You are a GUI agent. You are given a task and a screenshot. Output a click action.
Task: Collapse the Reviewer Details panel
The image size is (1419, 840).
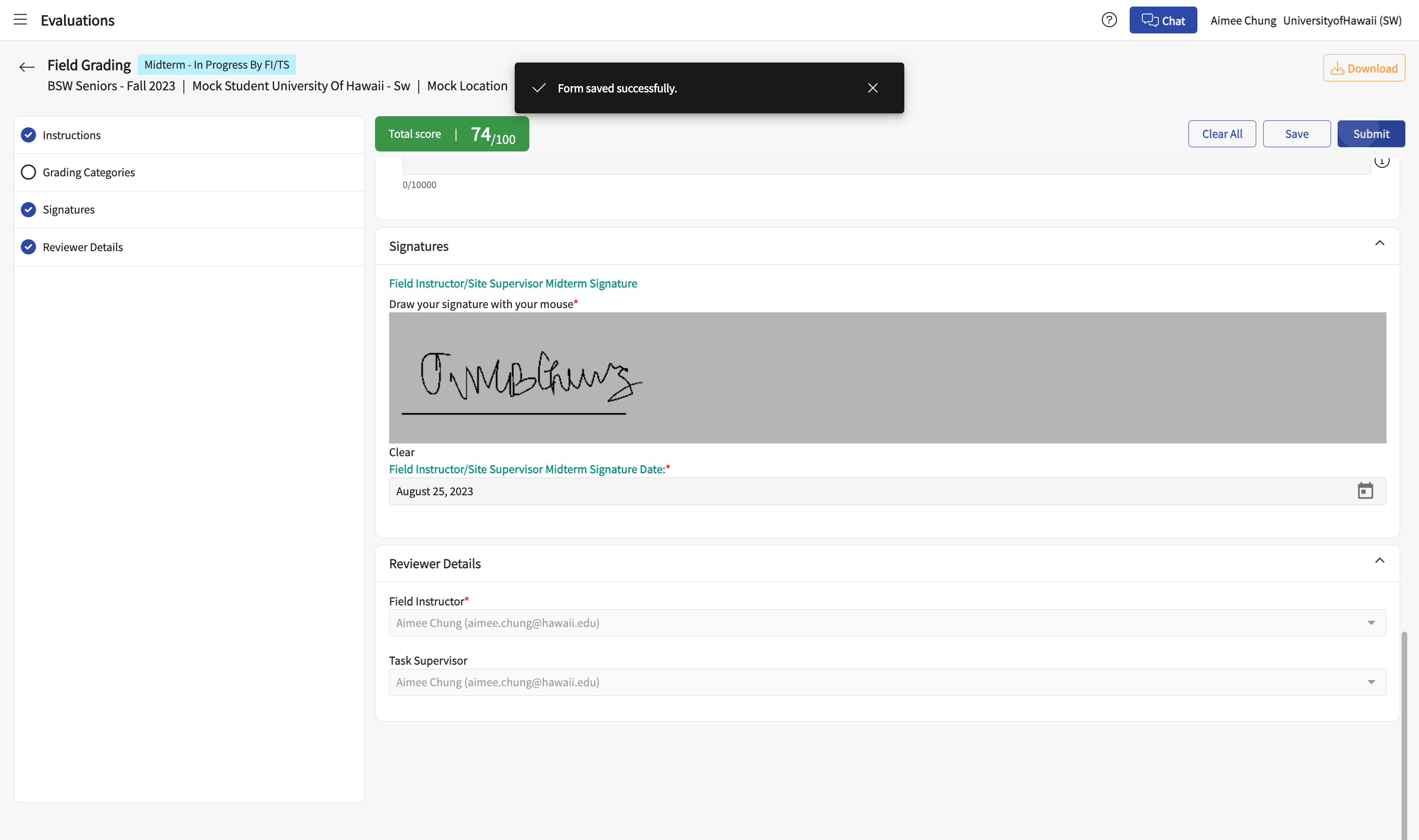(1379, 561)
